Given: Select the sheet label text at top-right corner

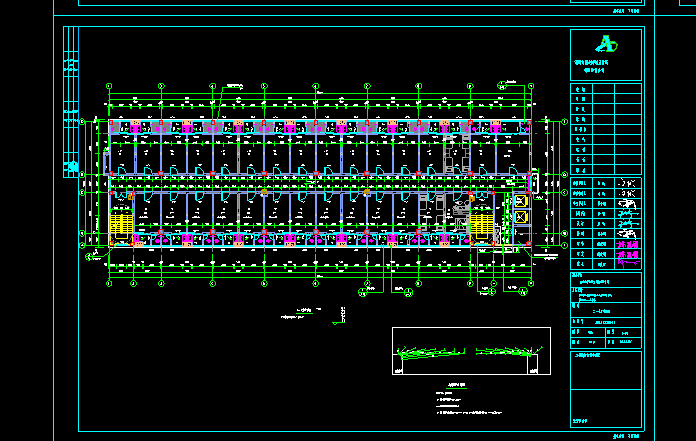Looking at the screenshot, I should [624, 13].
